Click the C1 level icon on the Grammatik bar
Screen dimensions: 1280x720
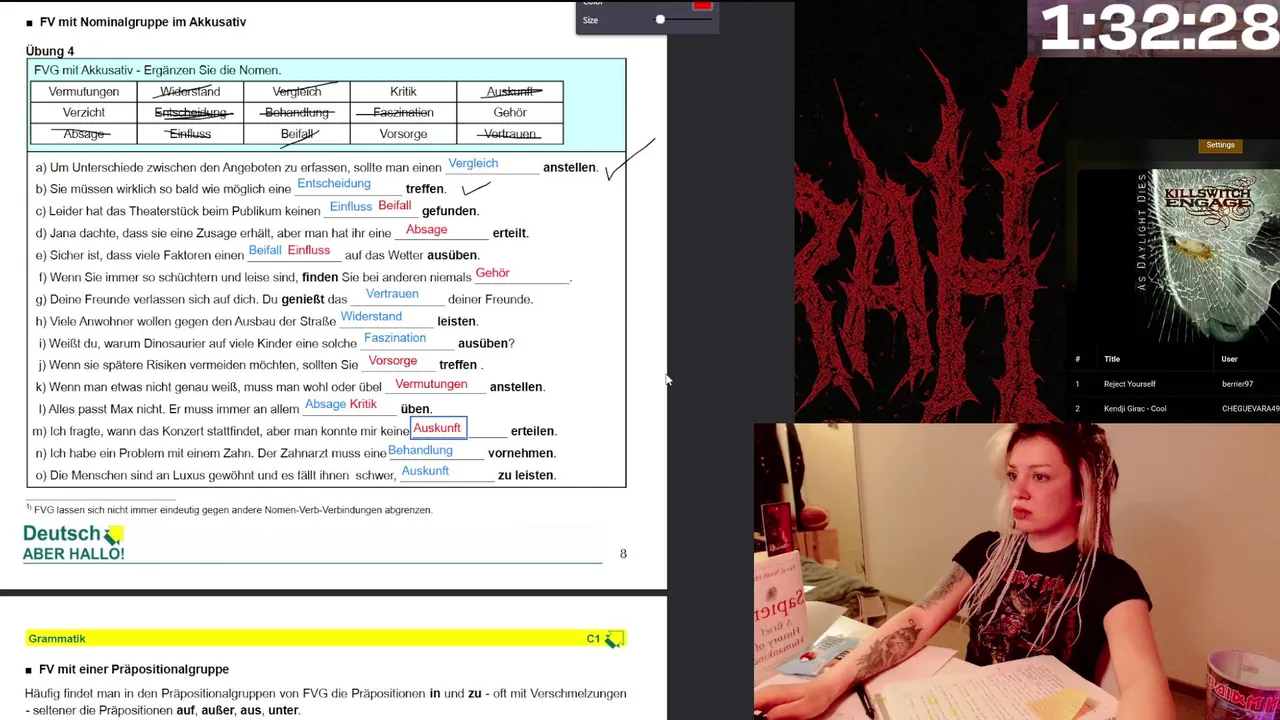click(614, 639)
